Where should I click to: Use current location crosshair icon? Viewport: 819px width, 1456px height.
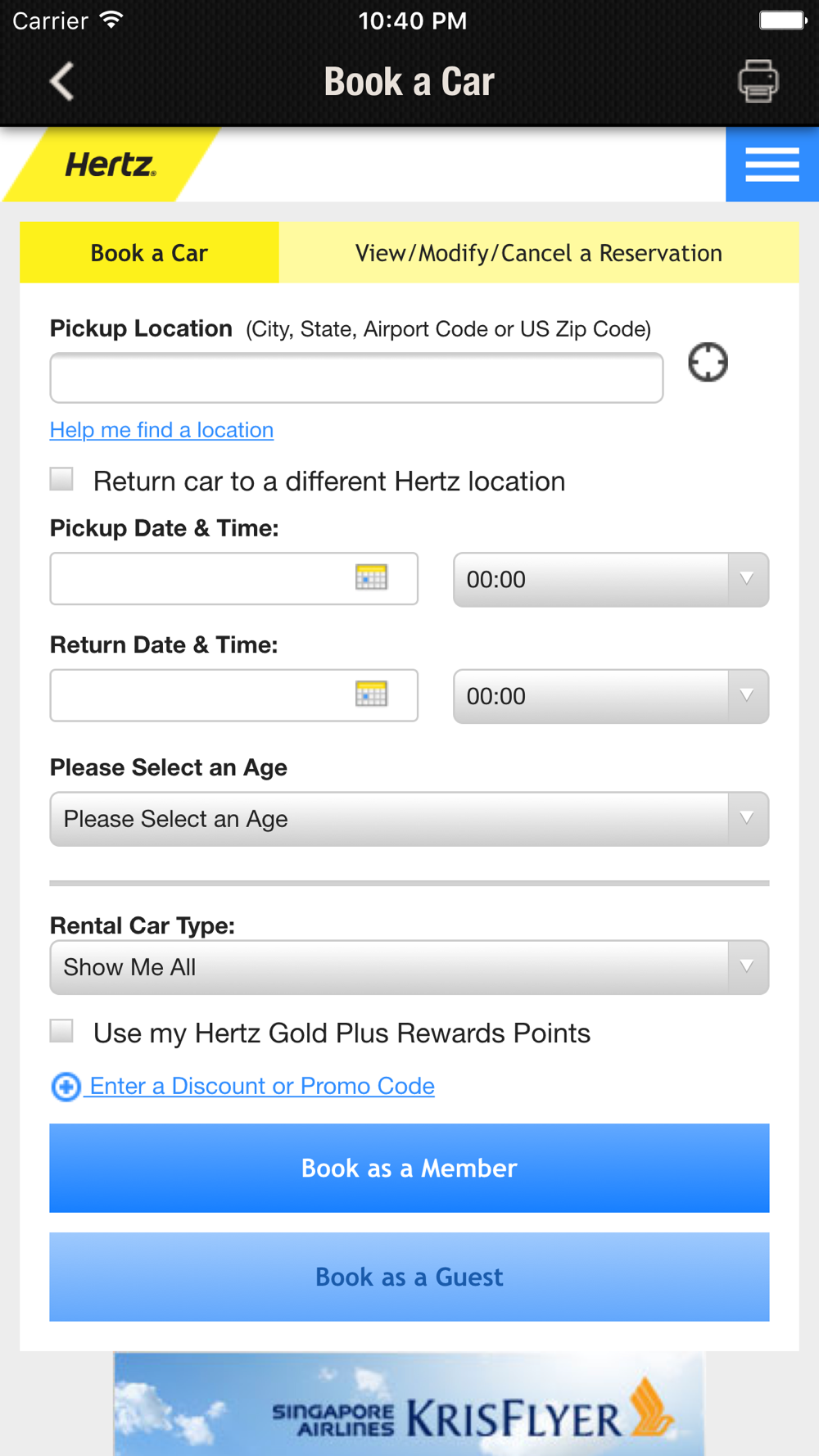(708, 362)
